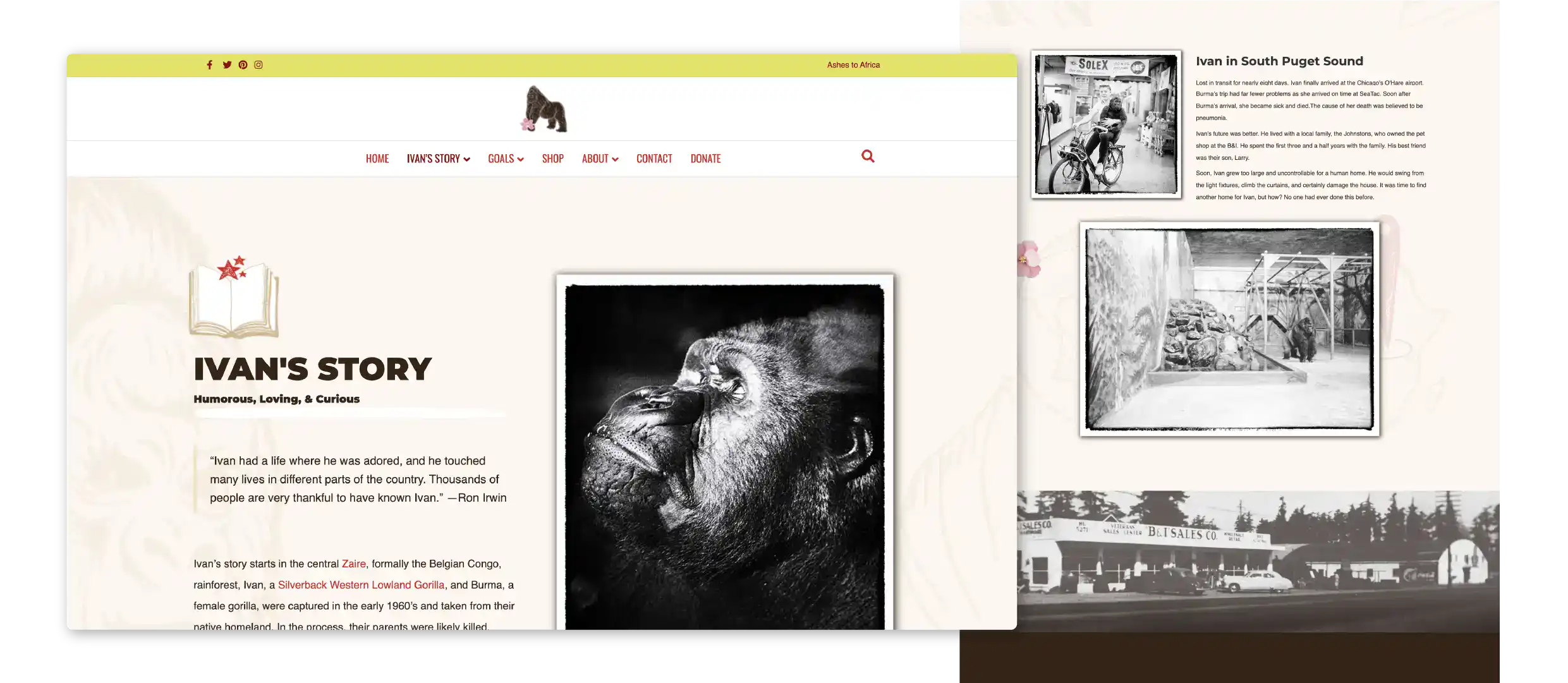Expand the Goals dropdown menu
The image size is (1568, 683).
point(506,159)
